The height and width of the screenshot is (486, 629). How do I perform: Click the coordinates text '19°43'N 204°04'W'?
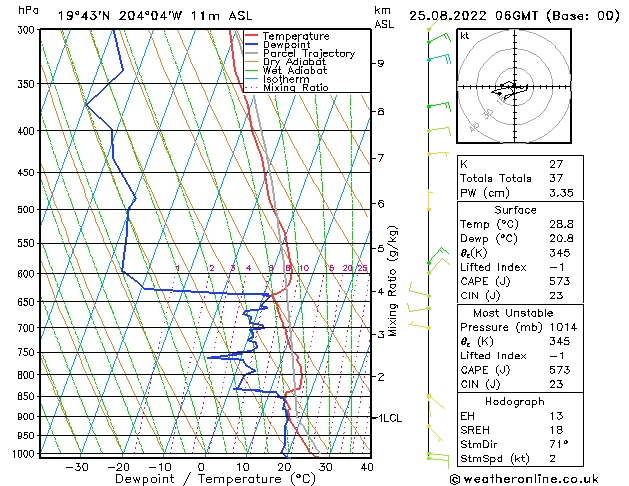[x=120, y=16]
